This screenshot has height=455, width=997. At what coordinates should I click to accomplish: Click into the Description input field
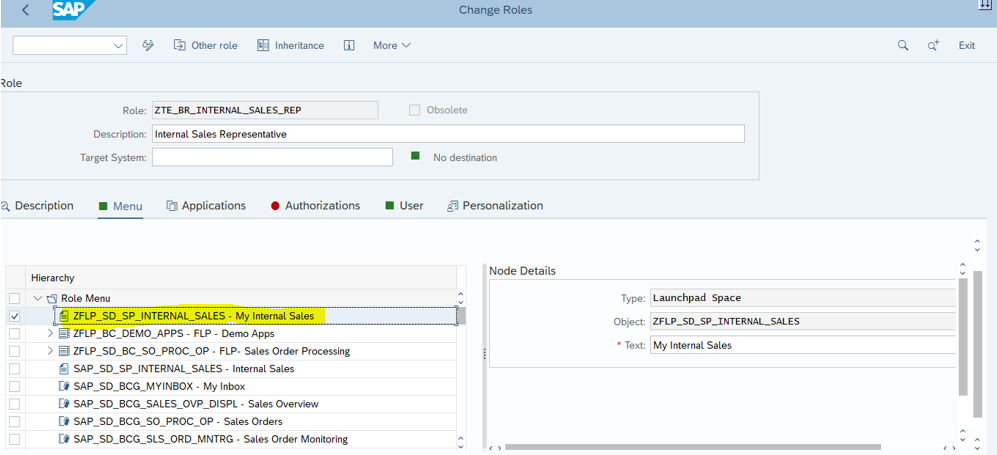point(448,134)
